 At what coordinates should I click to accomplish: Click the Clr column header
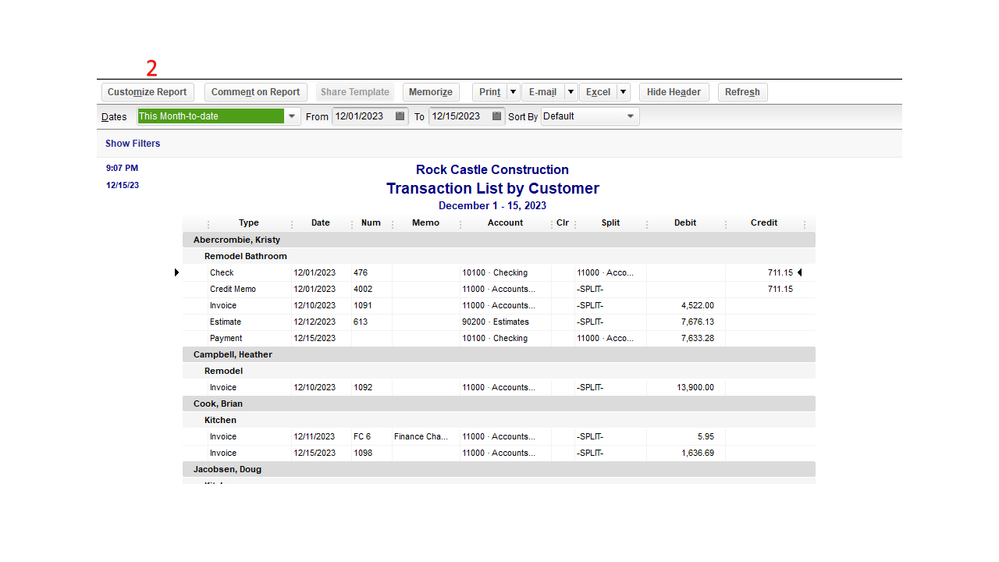pos(563,223)
